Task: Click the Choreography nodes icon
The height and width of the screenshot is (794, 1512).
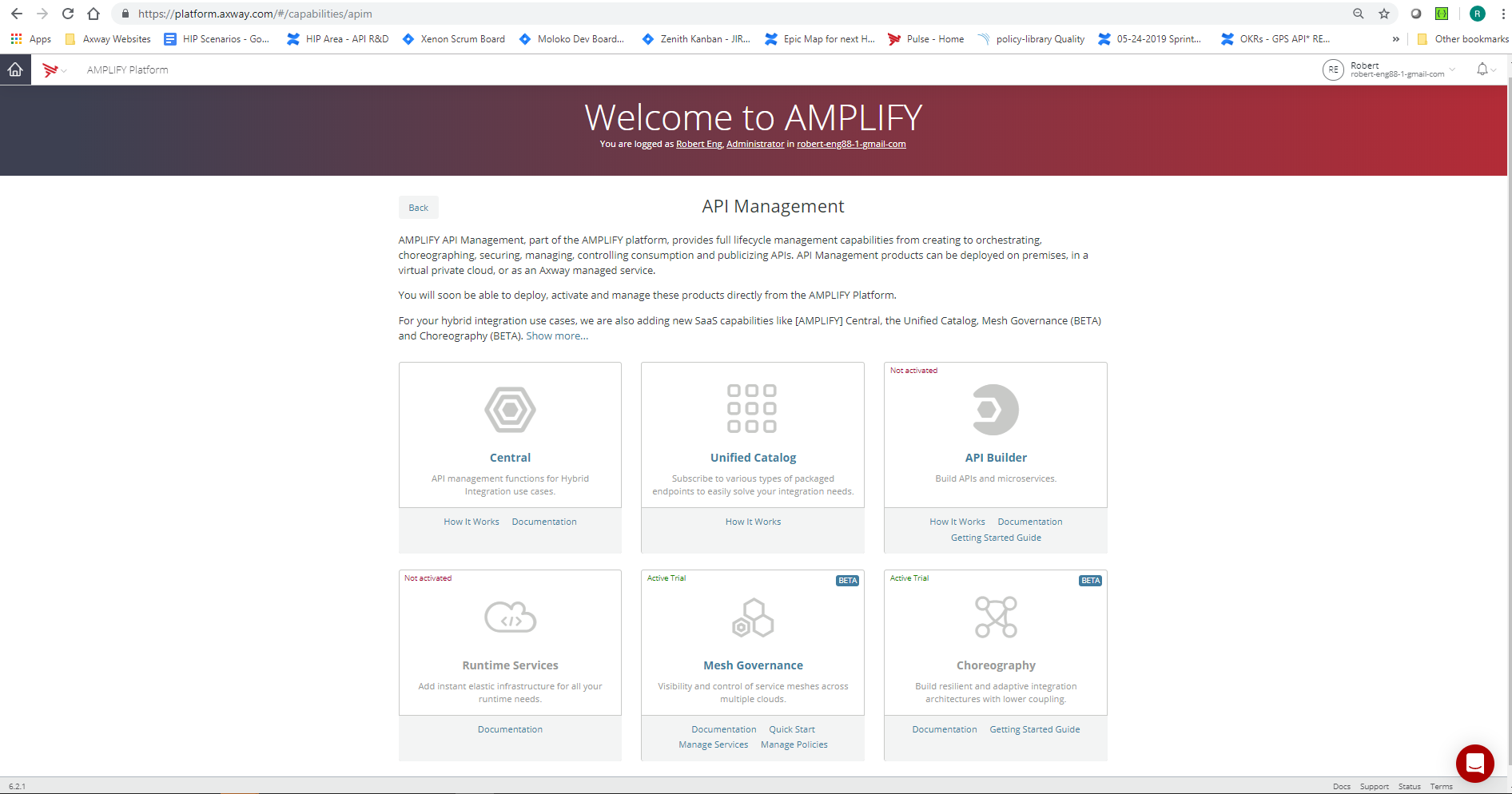Action: 996,617
